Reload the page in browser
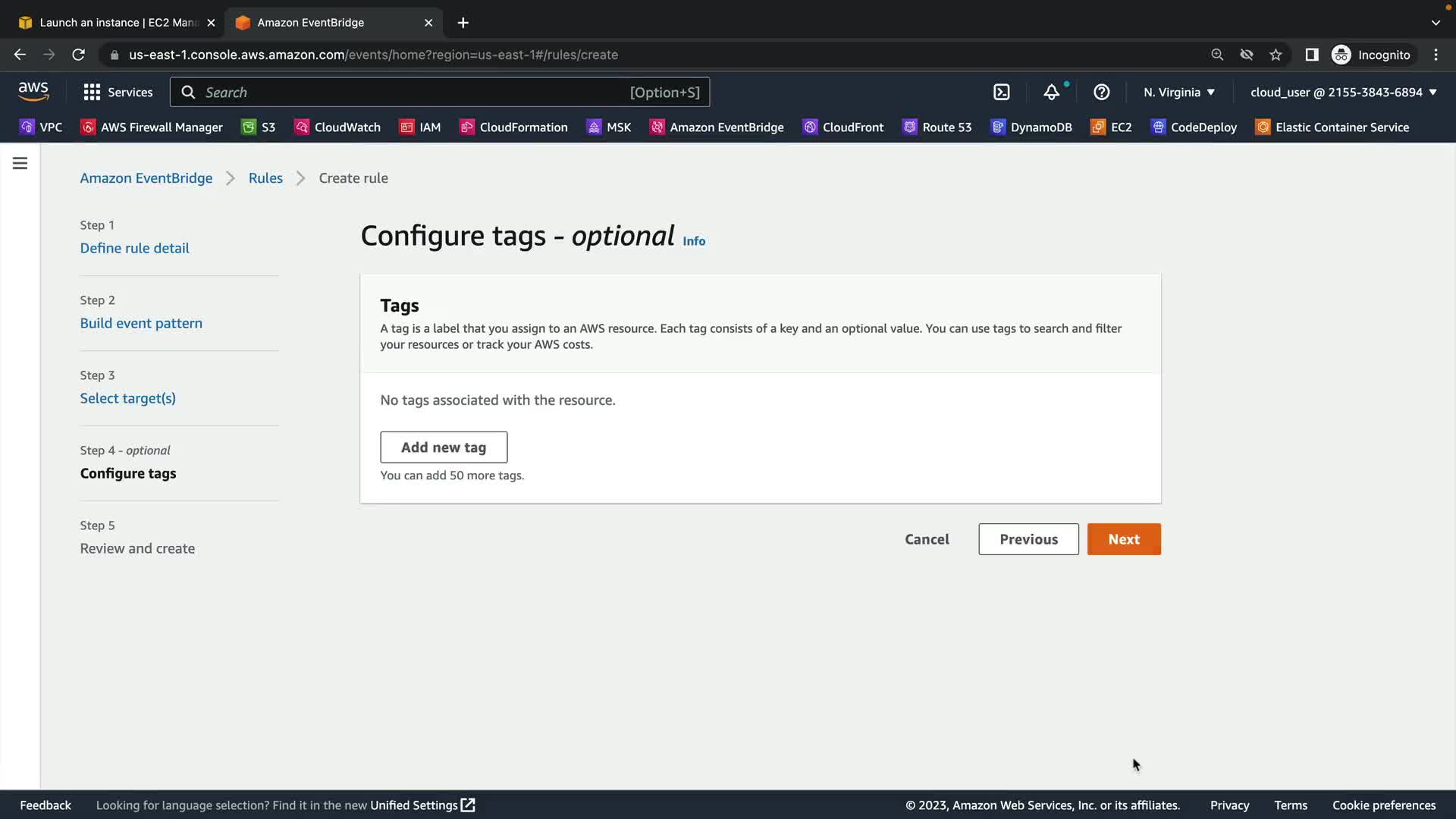This screenshot has height=819, width=1456. tap(78, 55)
